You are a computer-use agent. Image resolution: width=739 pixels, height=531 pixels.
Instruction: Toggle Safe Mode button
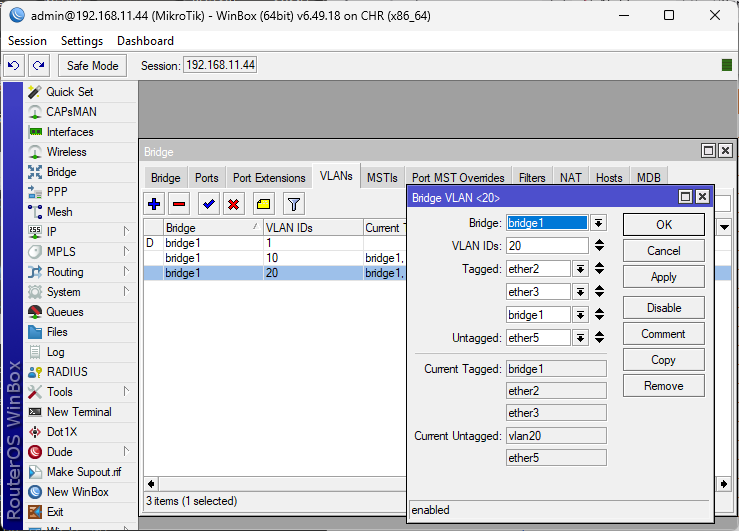[x=92, y=65]
